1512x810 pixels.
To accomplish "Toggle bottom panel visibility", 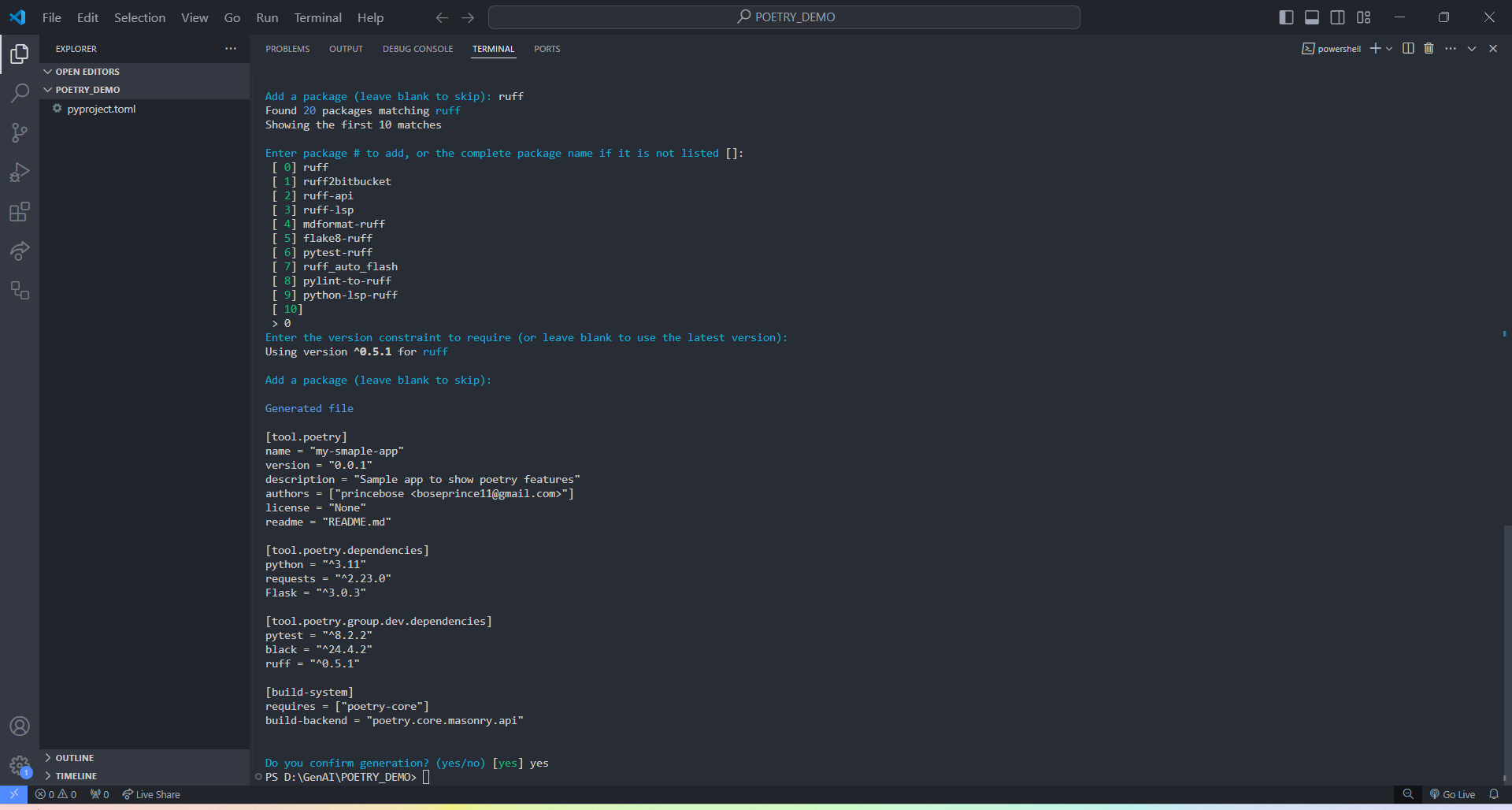I will coord(1312,17).
